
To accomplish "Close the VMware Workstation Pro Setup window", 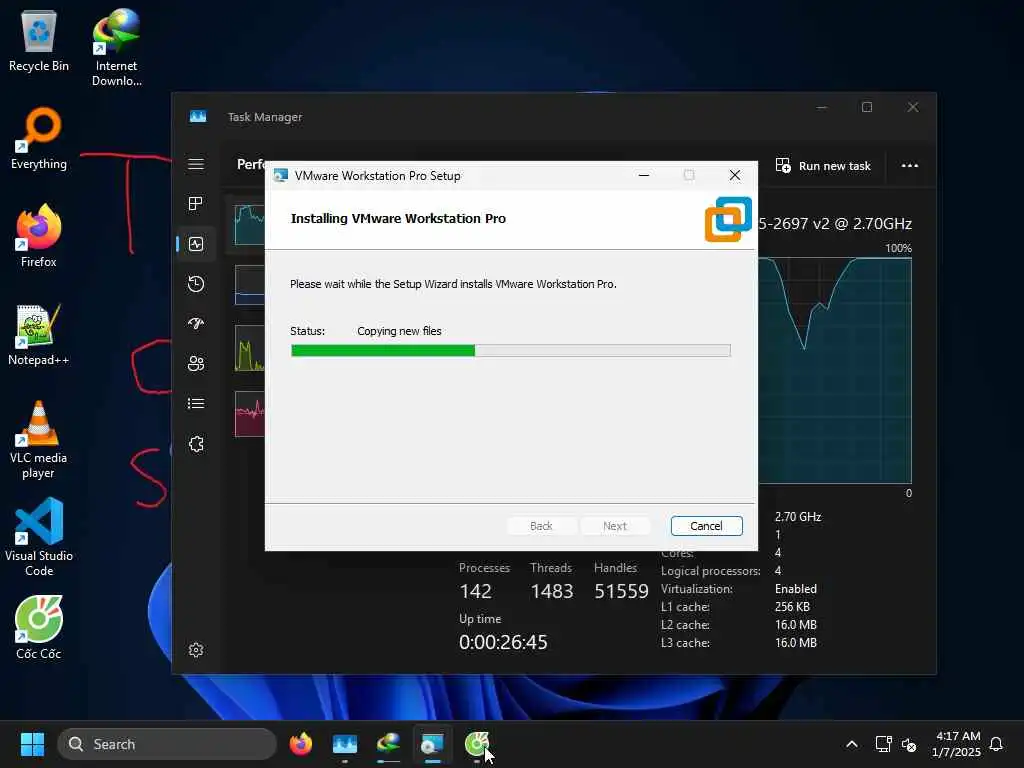I will [x=735, y=175].
